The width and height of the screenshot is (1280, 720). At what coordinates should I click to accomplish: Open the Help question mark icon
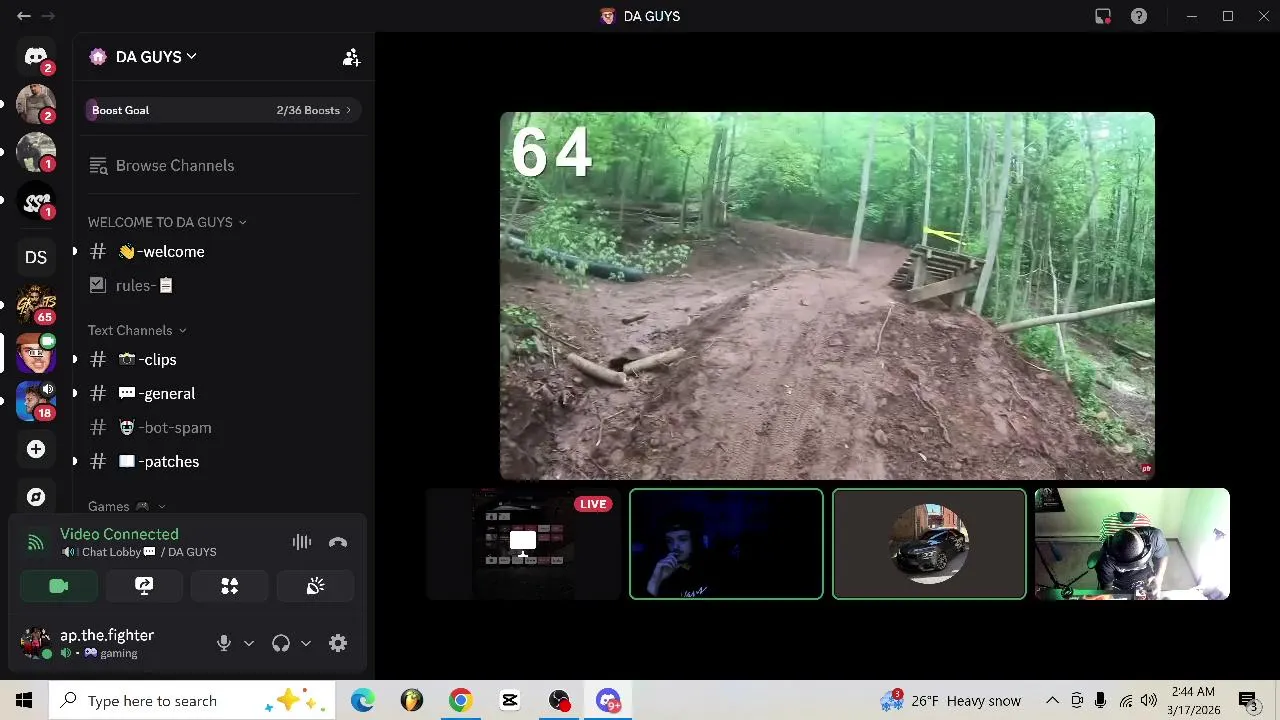[x=1139, y=16]
